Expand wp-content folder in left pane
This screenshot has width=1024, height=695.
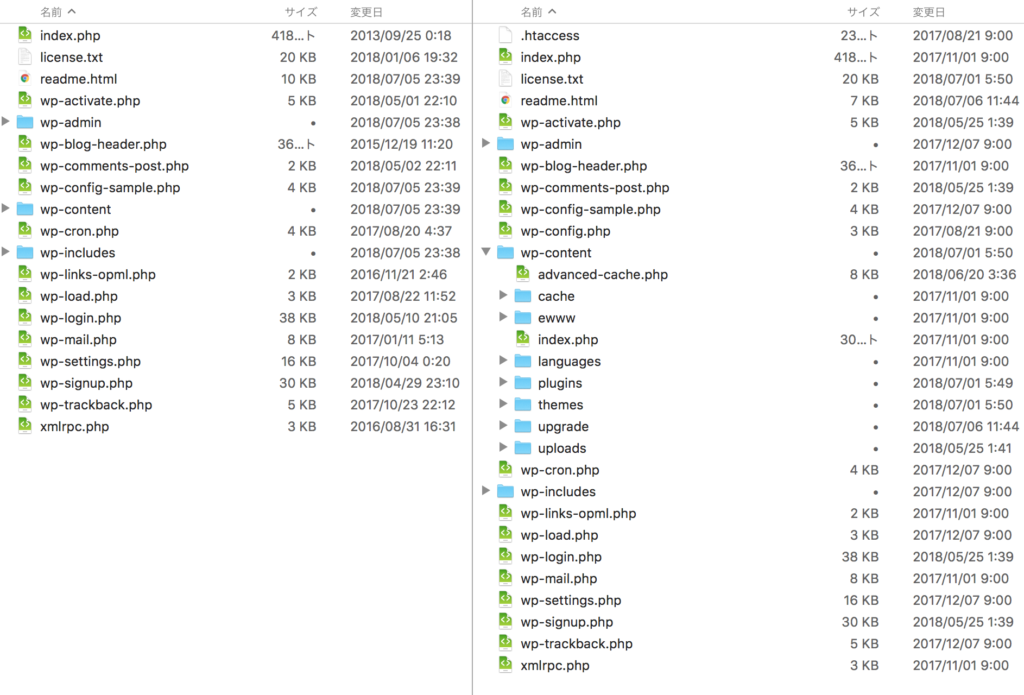point(5,208)
